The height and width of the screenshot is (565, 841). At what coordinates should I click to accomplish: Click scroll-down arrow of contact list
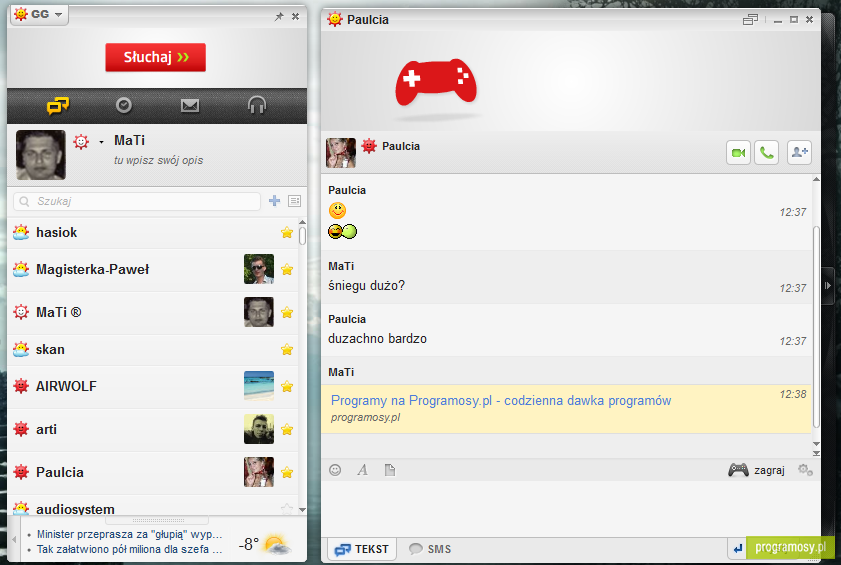303,510
